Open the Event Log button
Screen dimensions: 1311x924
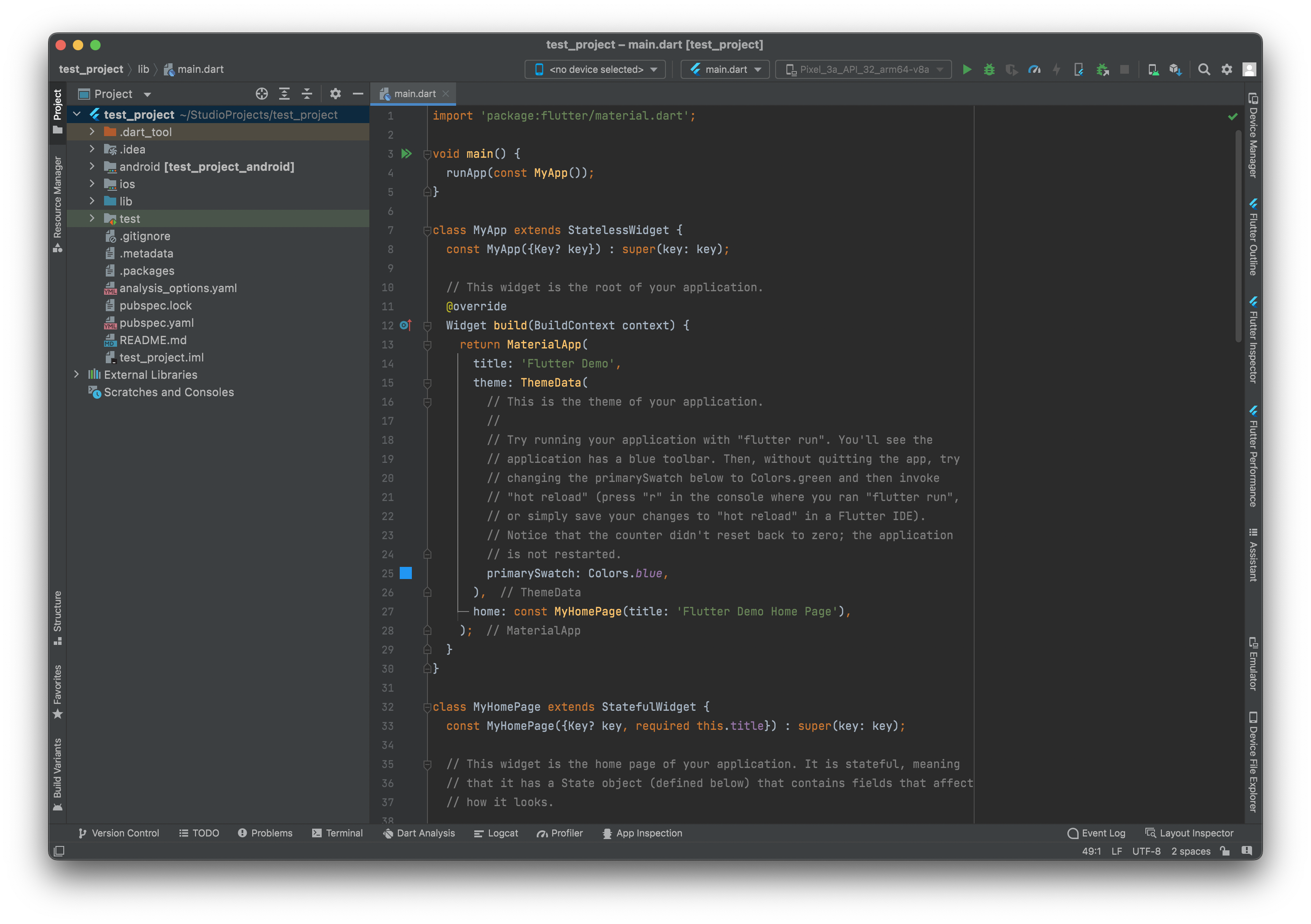tap(1096, 833)
